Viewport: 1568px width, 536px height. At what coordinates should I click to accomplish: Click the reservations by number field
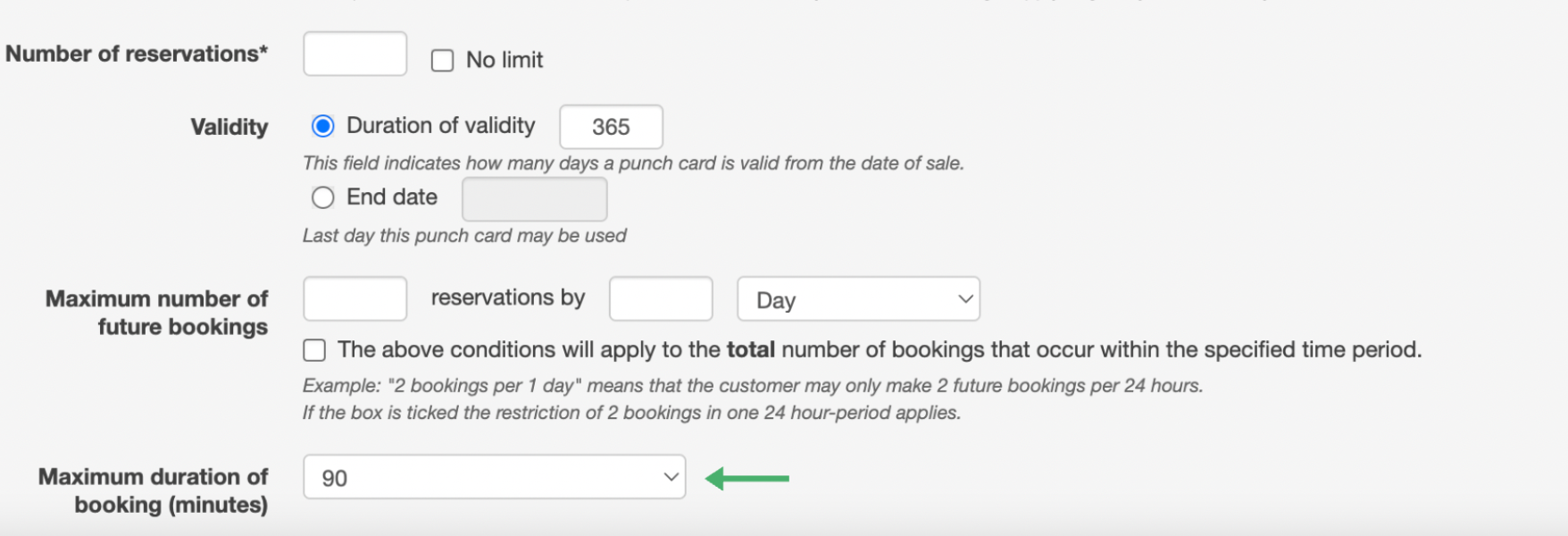click(660, 298)
